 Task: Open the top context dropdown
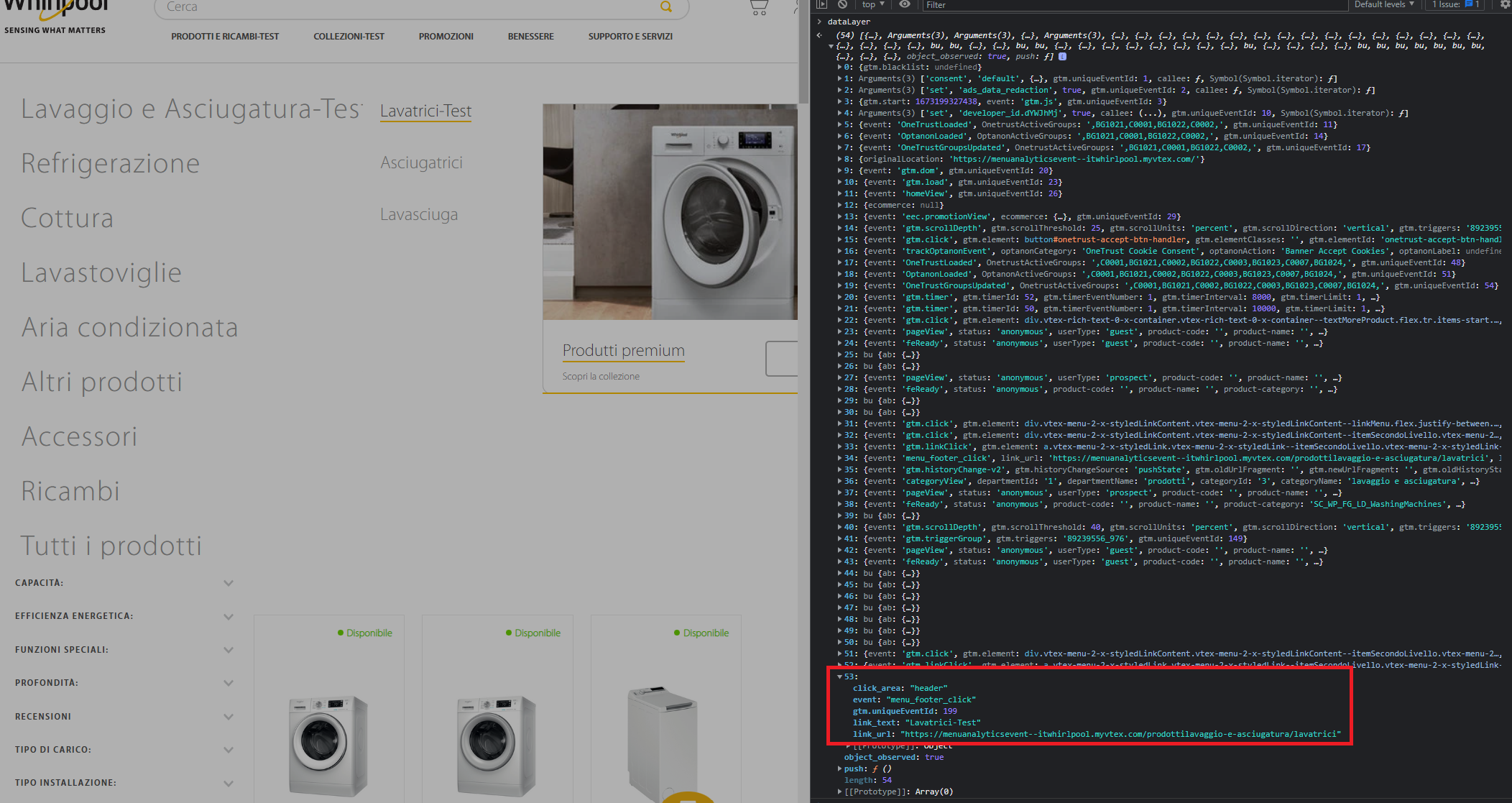873,4
